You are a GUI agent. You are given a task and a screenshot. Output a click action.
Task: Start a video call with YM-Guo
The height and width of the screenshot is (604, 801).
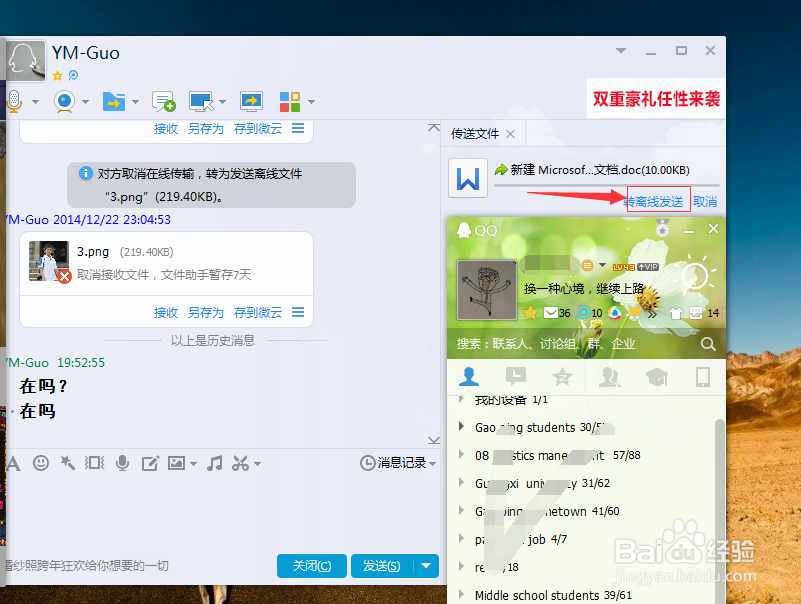(x=62, y=101)
